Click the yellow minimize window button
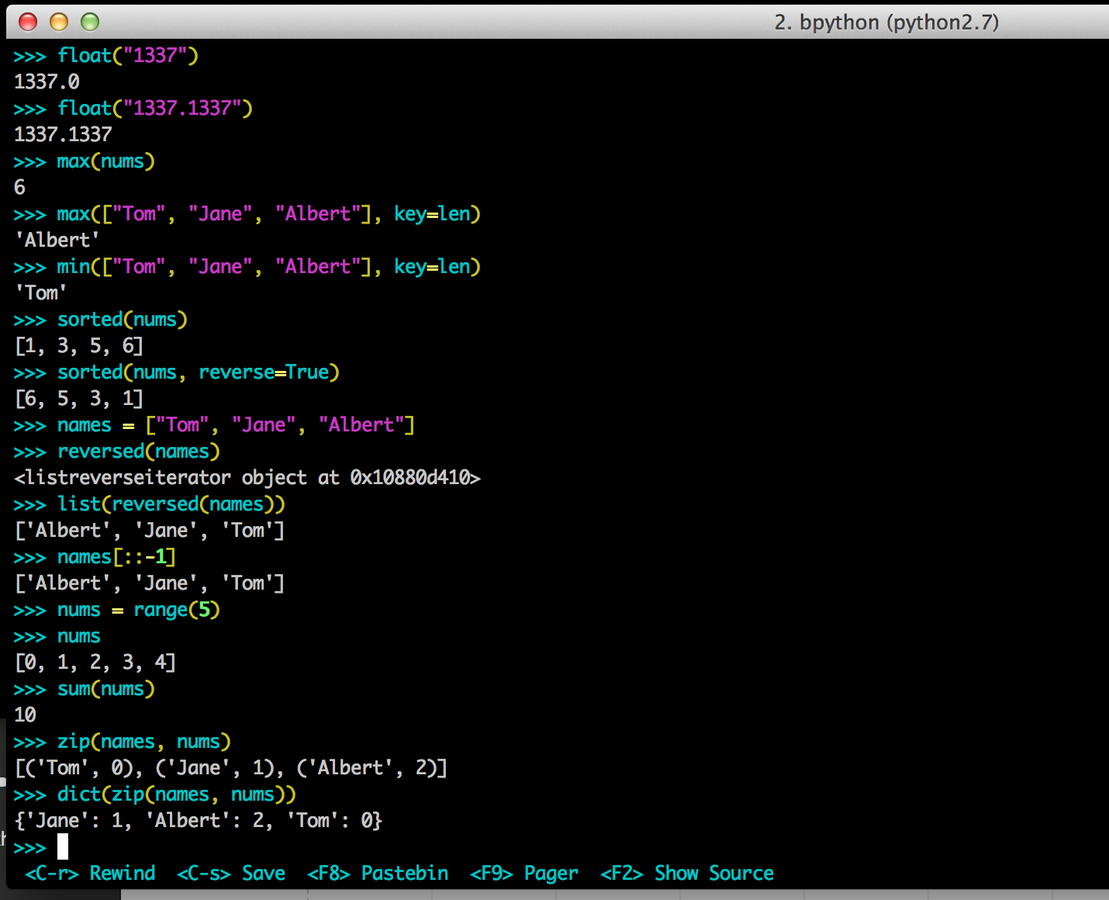The image size is (1109, 900). tap(59, 22)
